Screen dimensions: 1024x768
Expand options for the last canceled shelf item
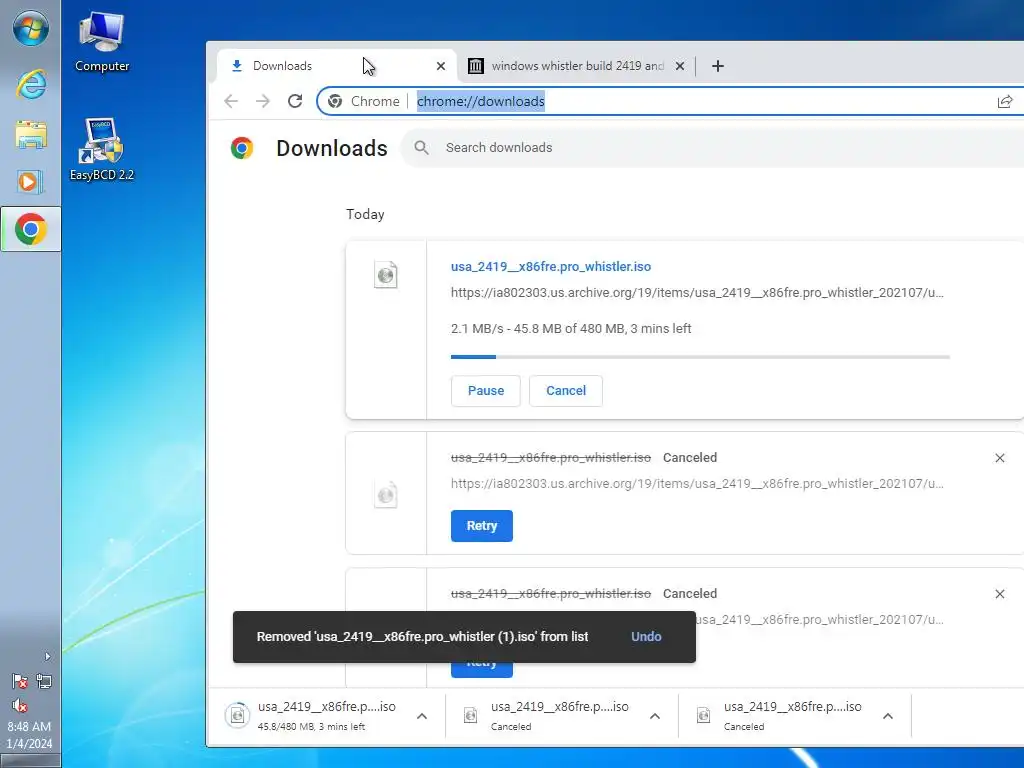click(x=888, y=716)
